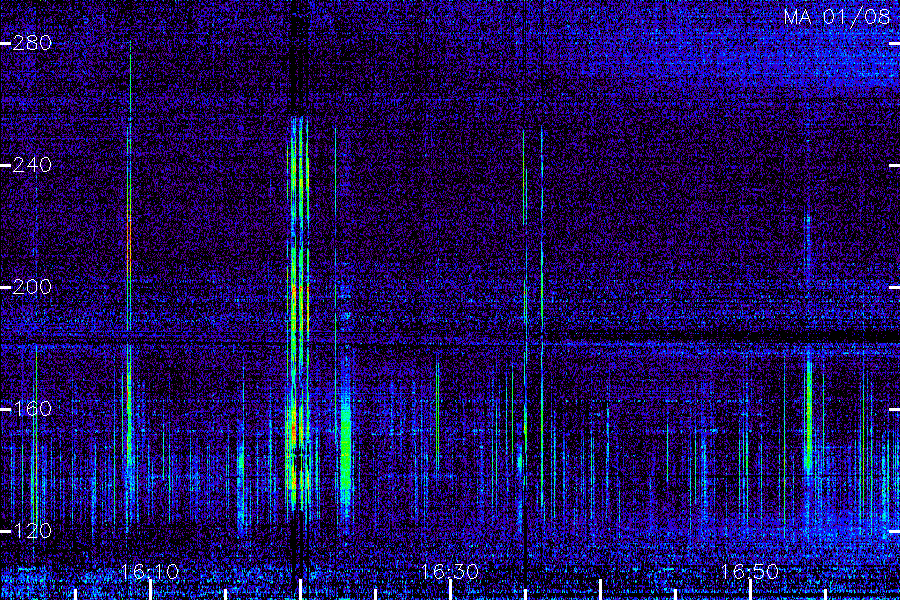The image size is (900, 600).
Task: Click the 16:10 time axis label
Action: [x=150, y=572]
